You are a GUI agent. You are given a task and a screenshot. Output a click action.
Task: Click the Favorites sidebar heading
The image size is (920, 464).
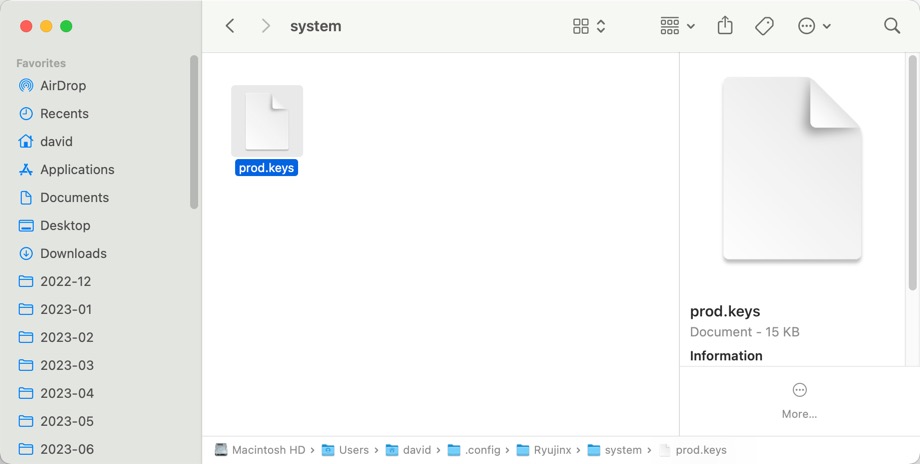tap(41, 63)
